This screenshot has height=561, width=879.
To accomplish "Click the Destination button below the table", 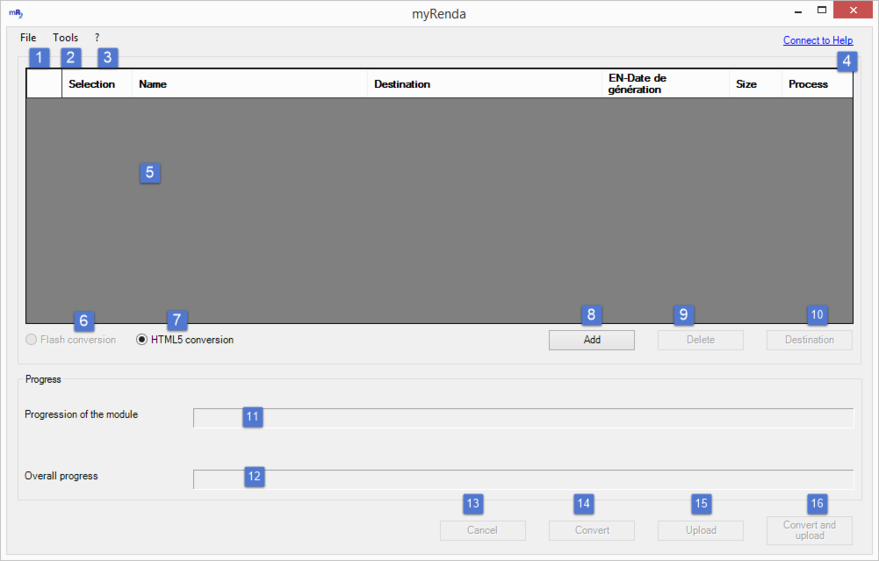I will 809,340.
